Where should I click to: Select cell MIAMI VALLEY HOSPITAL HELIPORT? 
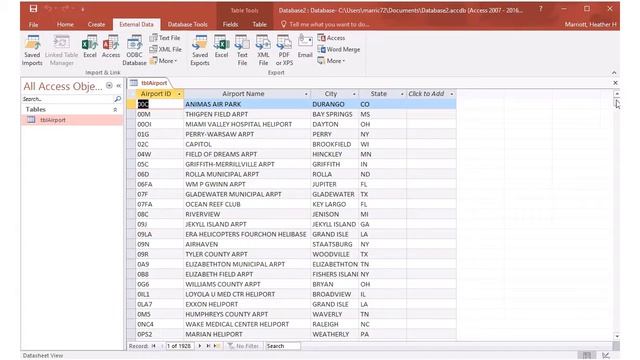coord(247,124)
